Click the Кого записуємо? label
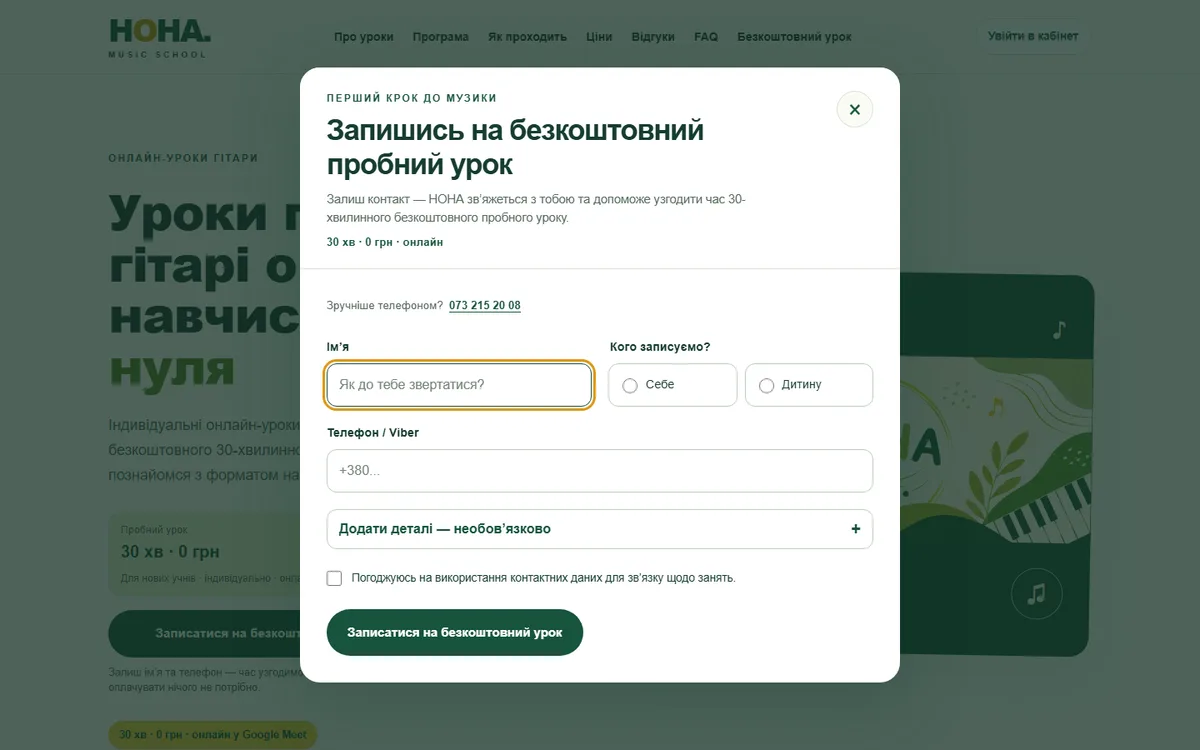The image size is (1200, 750). [x=660, y=347]
